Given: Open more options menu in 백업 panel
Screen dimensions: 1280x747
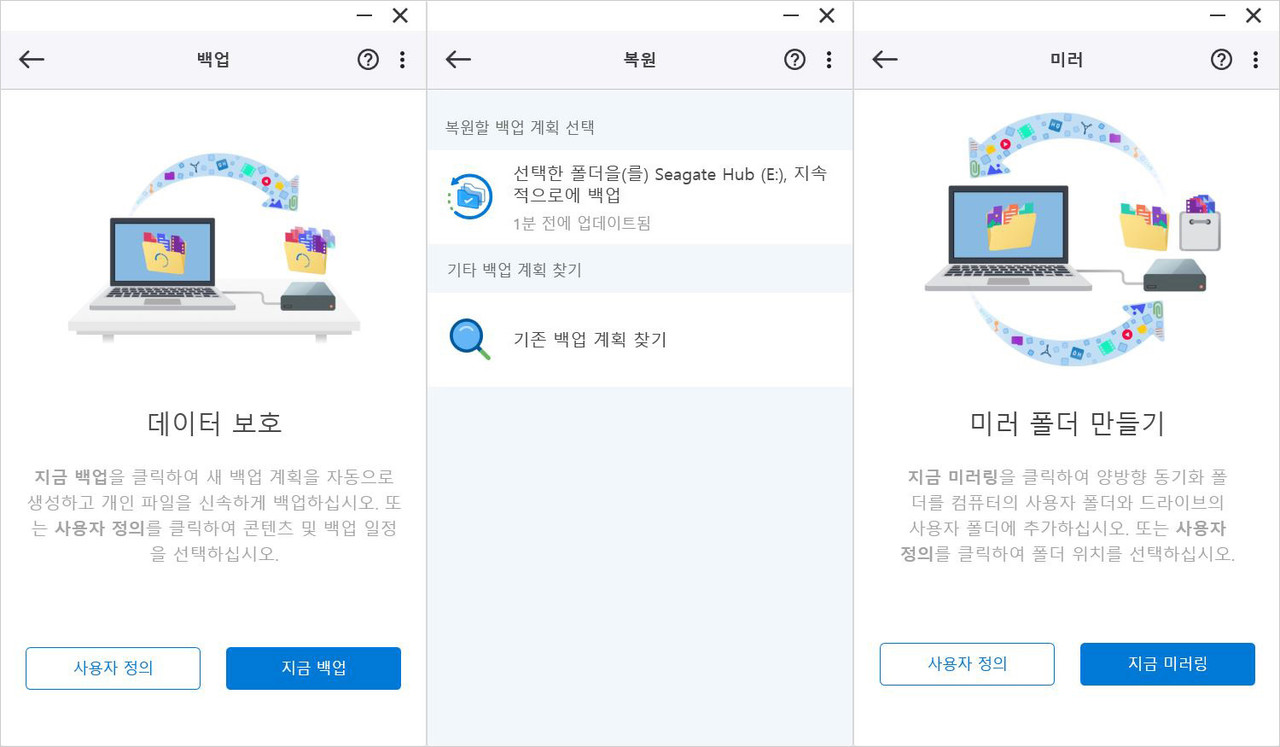Looking at the screenshot, I should (x=402, y=60).
